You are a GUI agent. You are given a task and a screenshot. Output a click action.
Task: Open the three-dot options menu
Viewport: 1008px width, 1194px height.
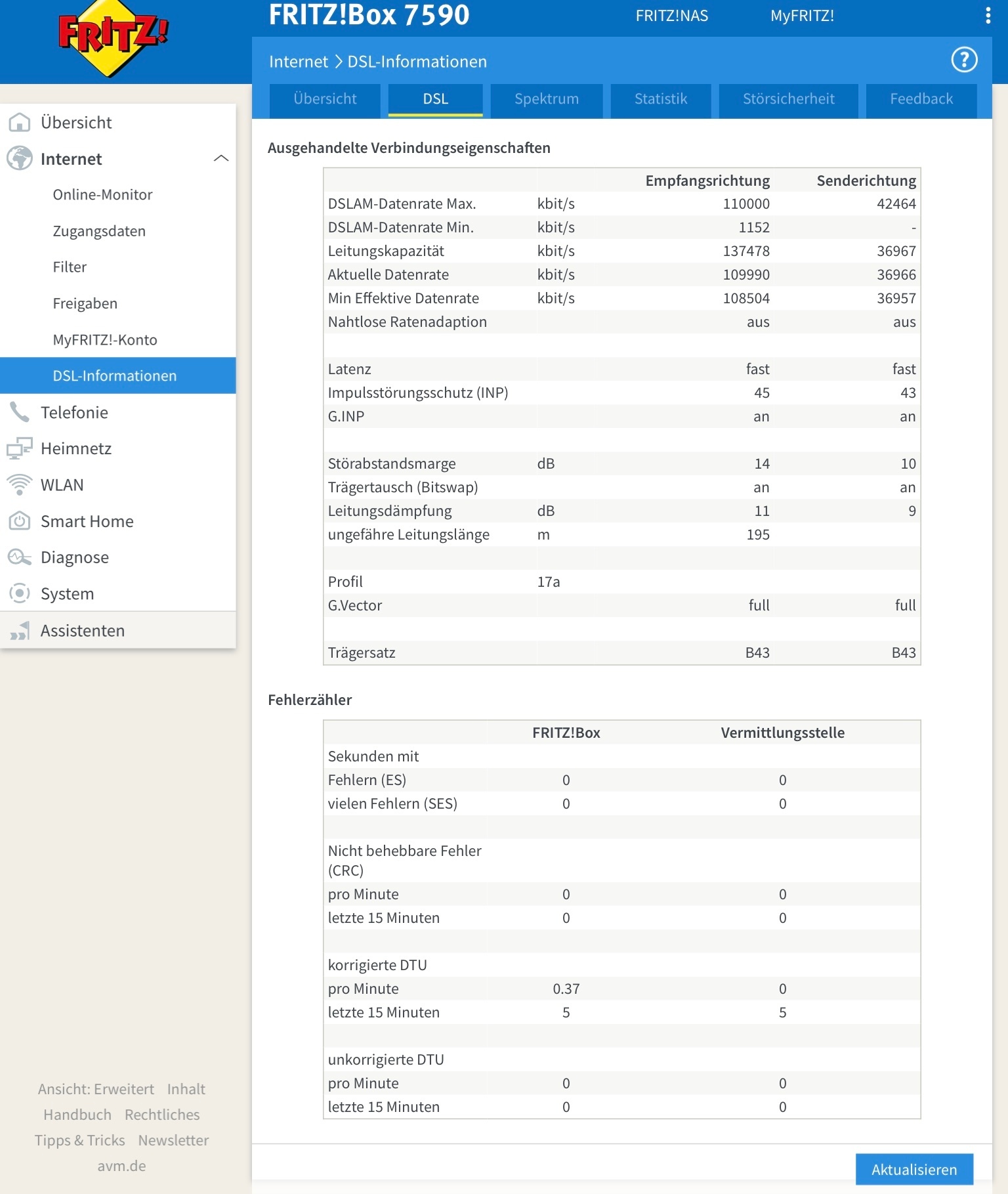988,16
